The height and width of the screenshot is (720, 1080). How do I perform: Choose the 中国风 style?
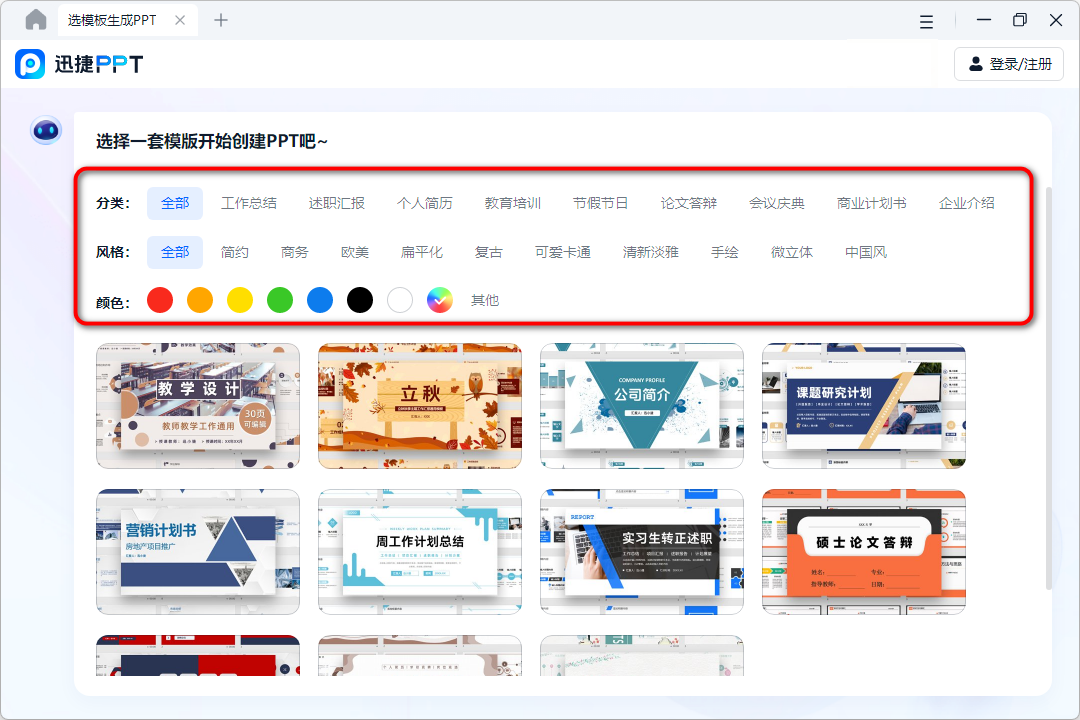pyautogui.click(x=866, y=252)
